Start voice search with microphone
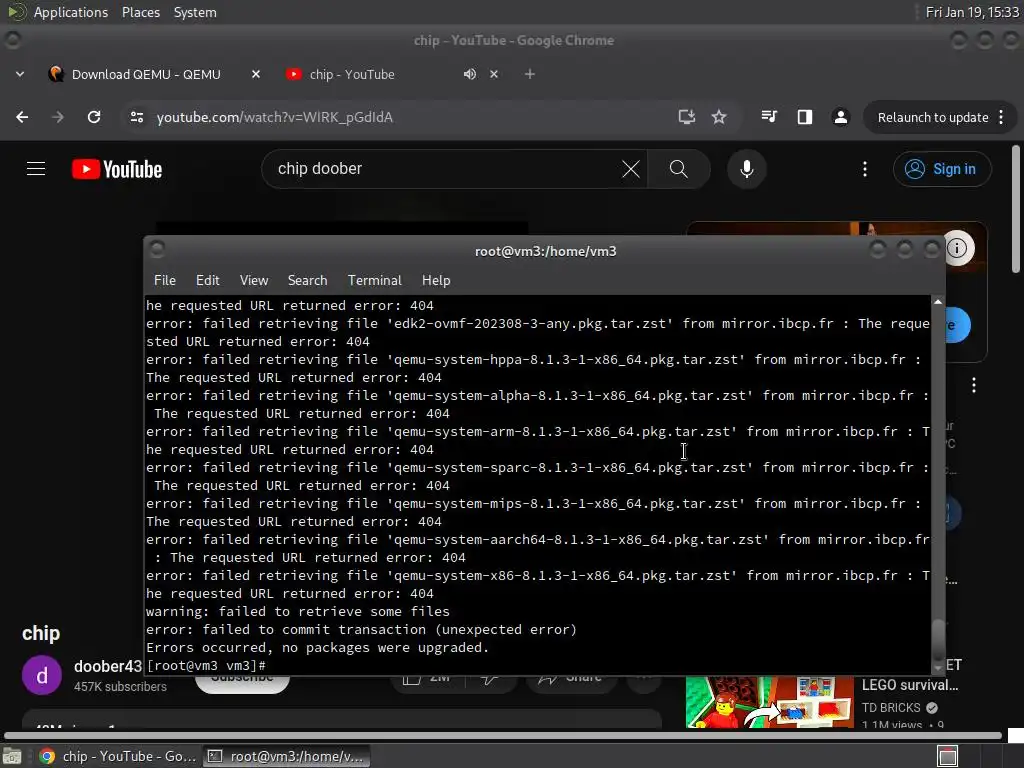 746,169
